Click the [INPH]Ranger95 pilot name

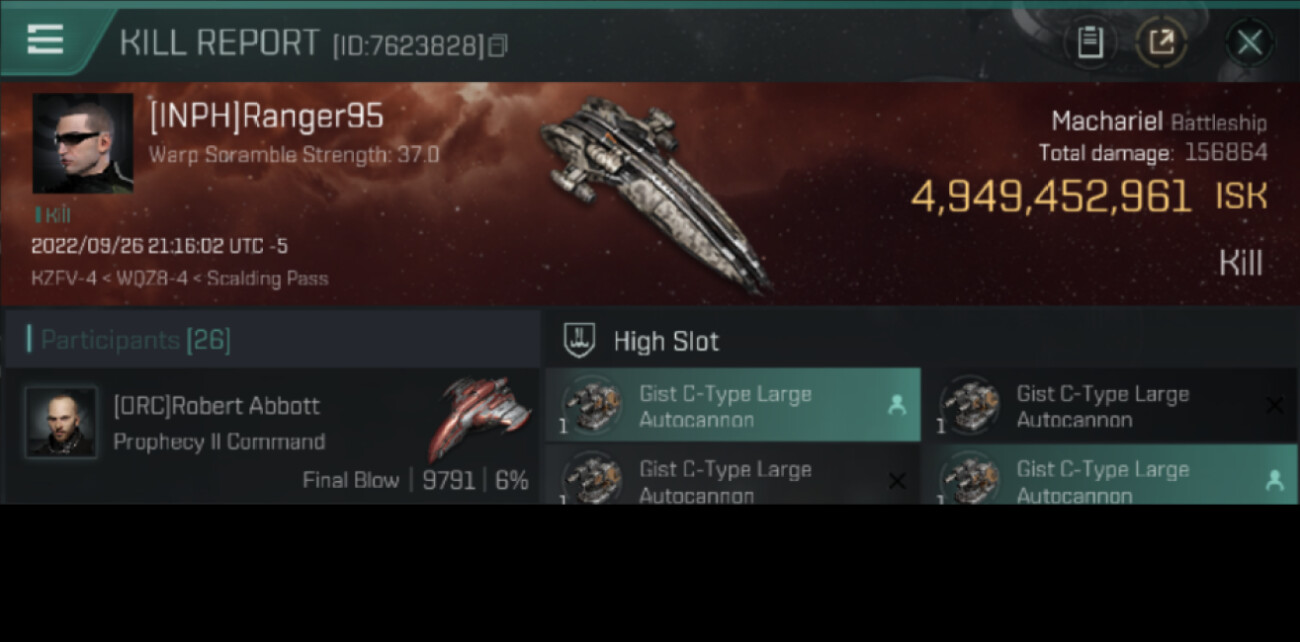[266, 116]
